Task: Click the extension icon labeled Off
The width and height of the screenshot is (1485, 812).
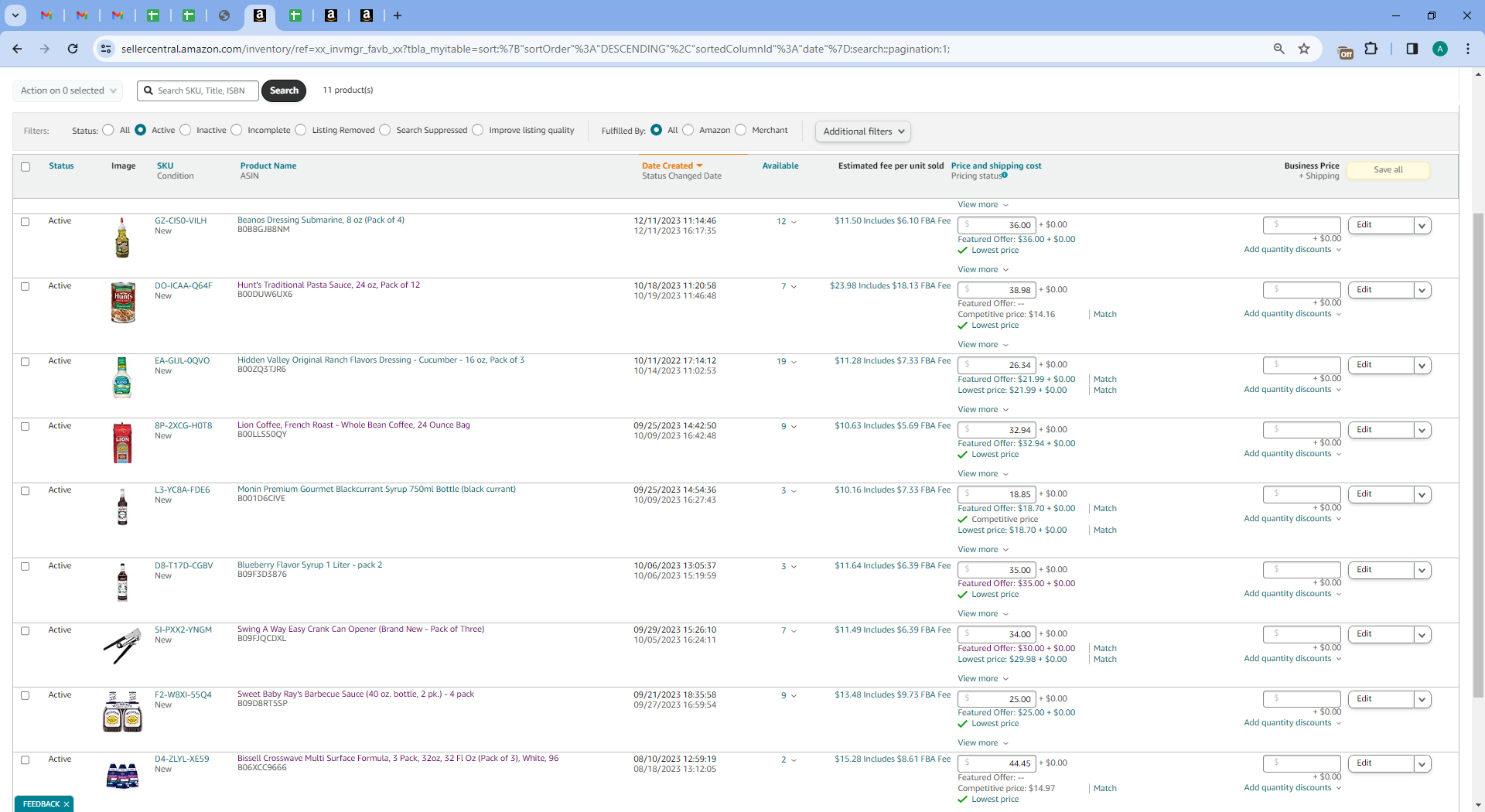Action: coord(1346,51)
